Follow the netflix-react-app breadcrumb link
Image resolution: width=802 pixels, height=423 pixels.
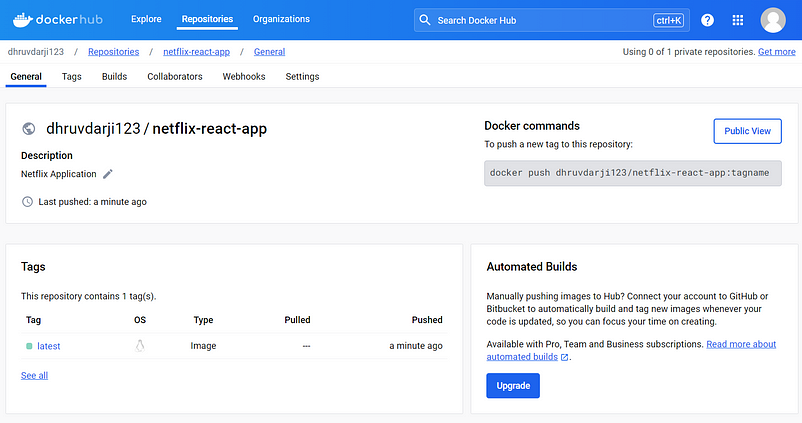click(196, 52)
